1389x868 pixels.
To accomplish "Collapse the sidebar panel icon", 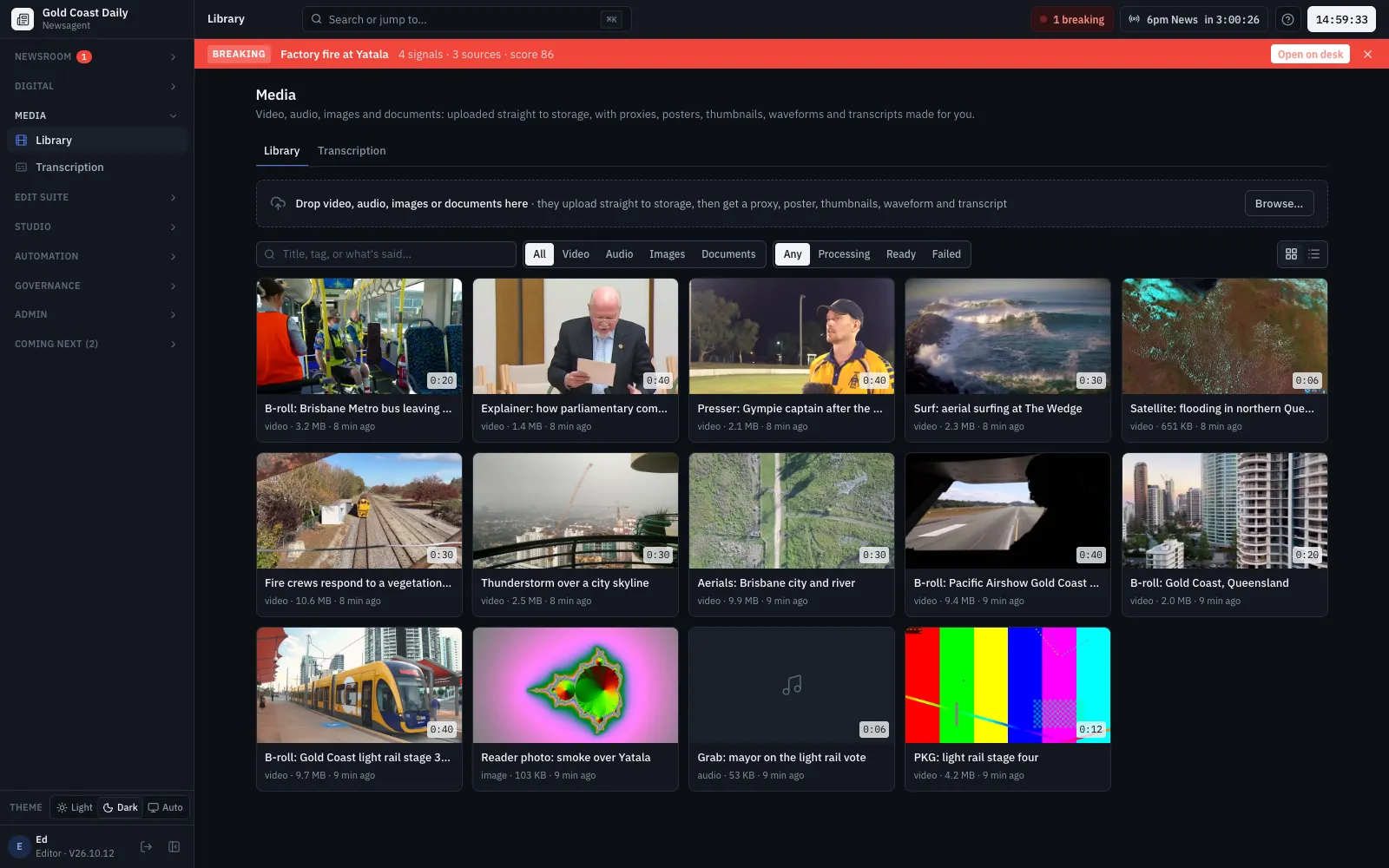I will [174, 847].
